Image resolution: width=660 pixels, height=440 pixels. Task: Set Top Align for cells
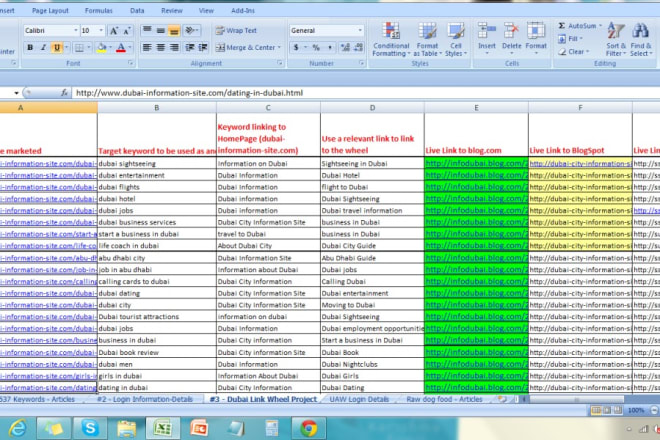[x=147, y=30]
